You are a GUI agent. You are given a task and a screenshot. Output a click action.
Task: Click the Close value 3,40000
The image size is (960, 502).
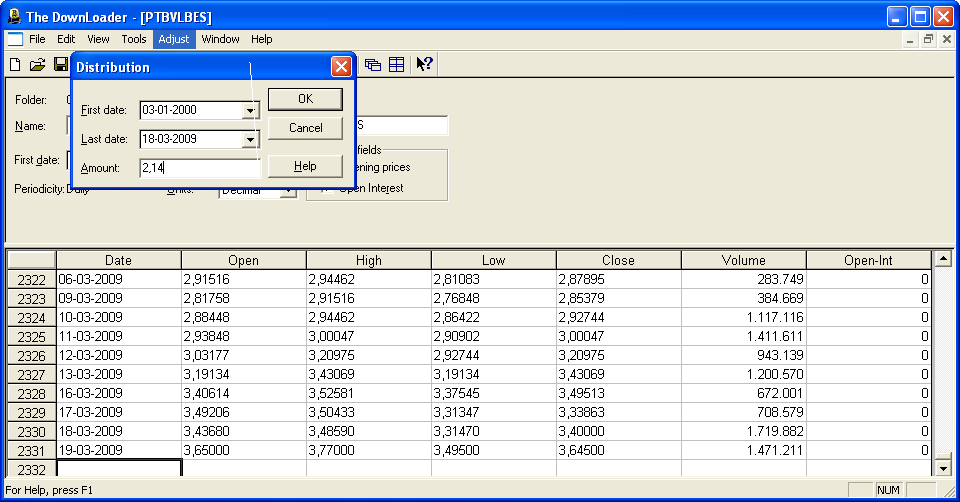coord(618,431)
